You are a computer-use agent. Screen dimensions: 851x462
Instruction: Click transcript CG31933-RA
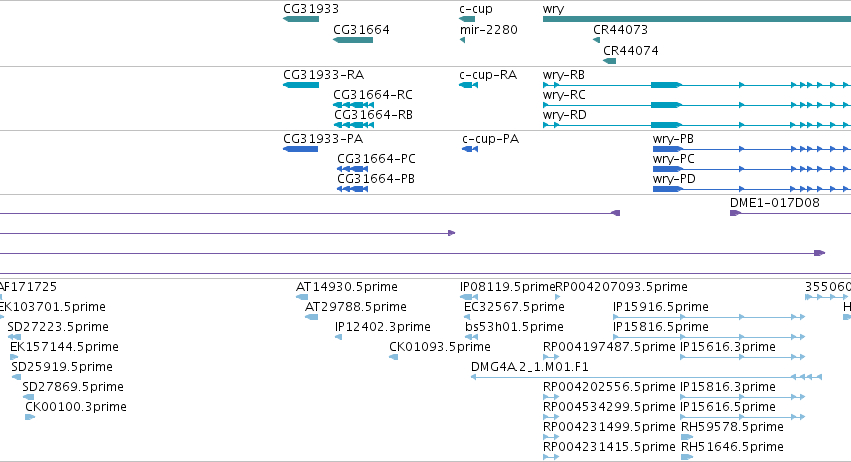coord(301,85)
